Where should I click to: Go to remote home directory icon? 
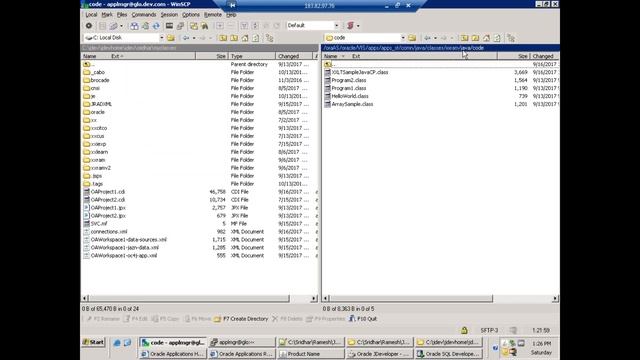point(487,38)
